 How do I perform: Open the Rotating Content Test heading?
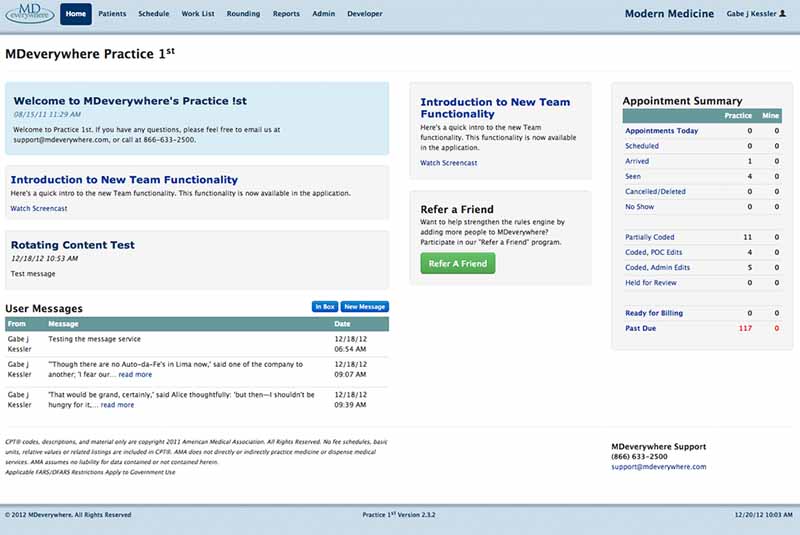tap(72, 245)
